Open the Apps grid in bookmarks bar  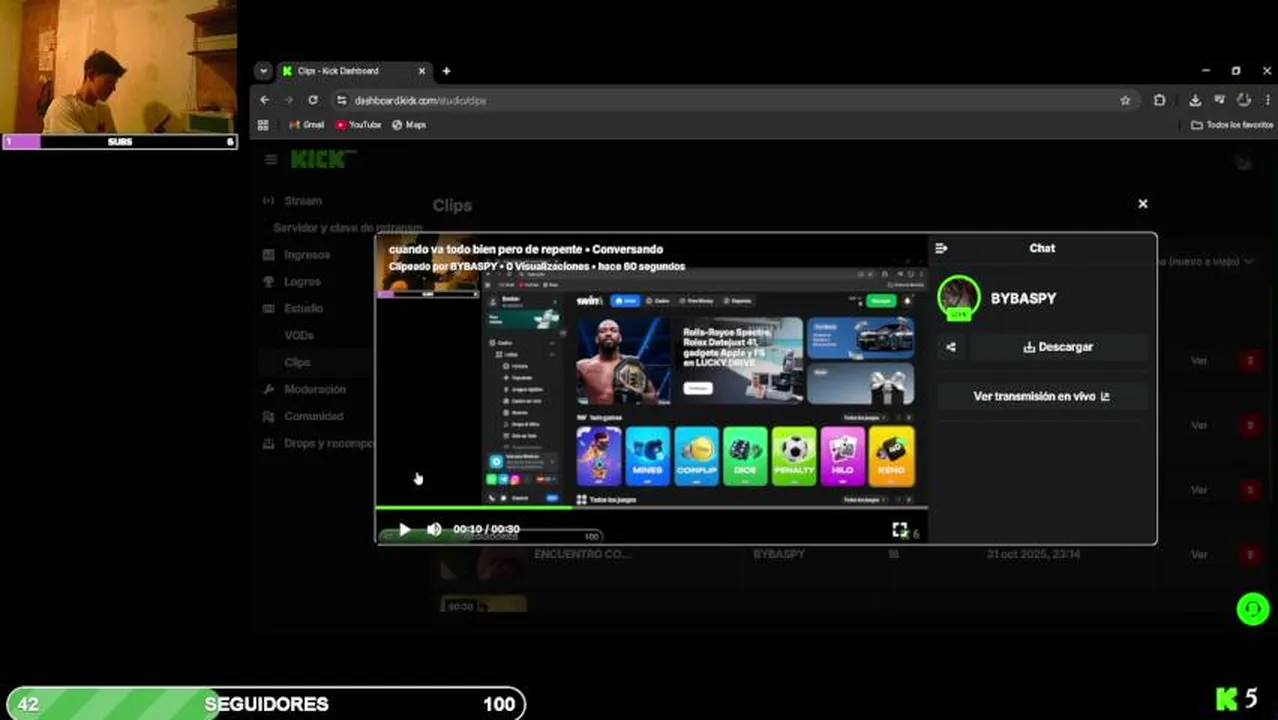263,125
